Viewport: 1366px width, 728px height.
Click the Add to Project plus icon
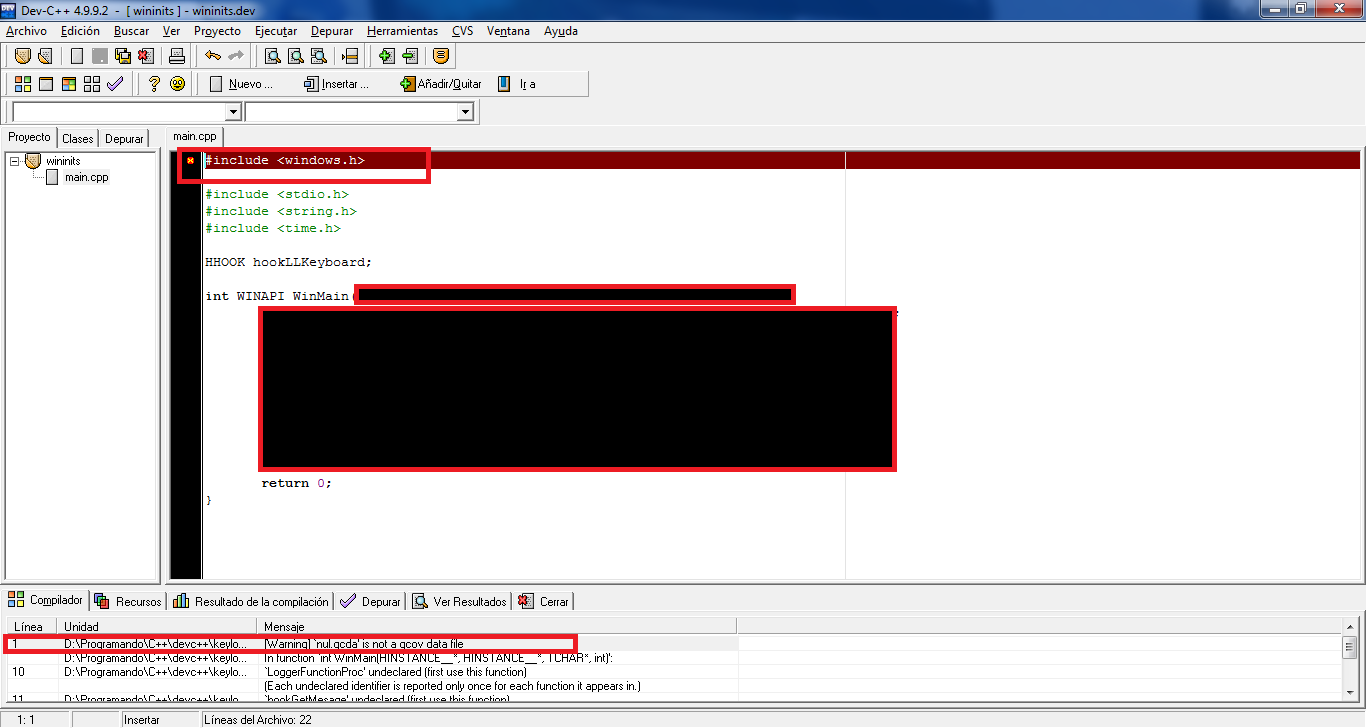(x=387, y=56)
